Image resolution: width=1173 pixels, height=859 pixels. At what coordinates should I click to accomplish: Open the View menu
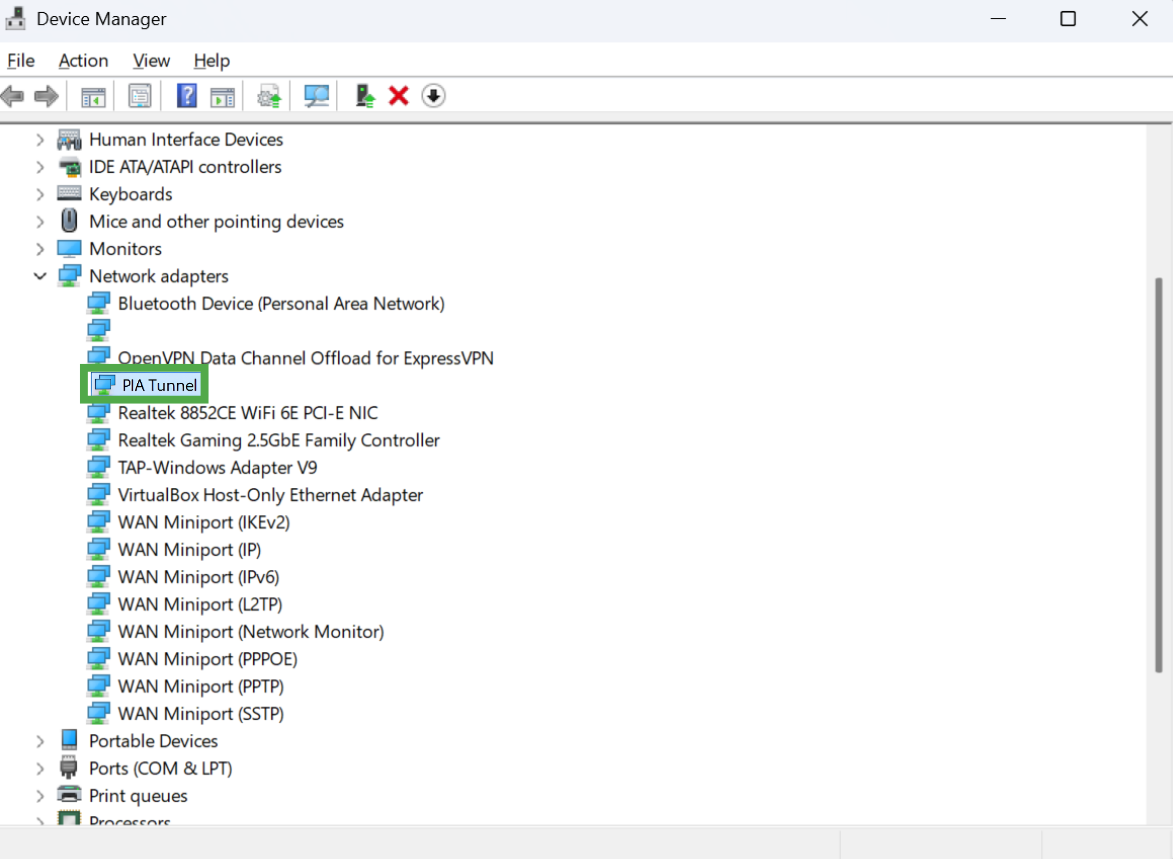151,61
